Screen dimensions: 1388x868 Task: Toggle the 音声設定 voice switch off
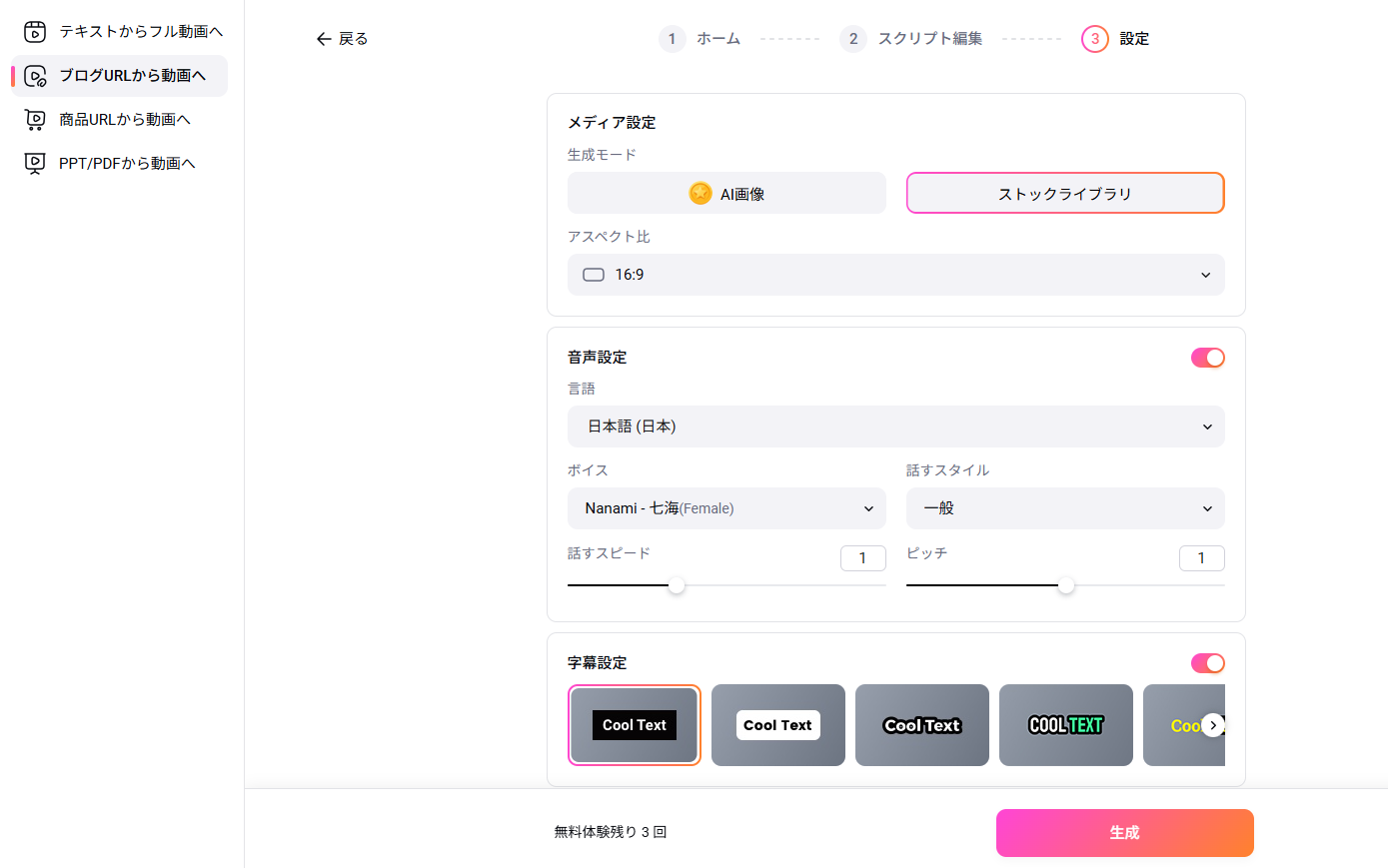pyautogui.click(x=1207, y=358)
